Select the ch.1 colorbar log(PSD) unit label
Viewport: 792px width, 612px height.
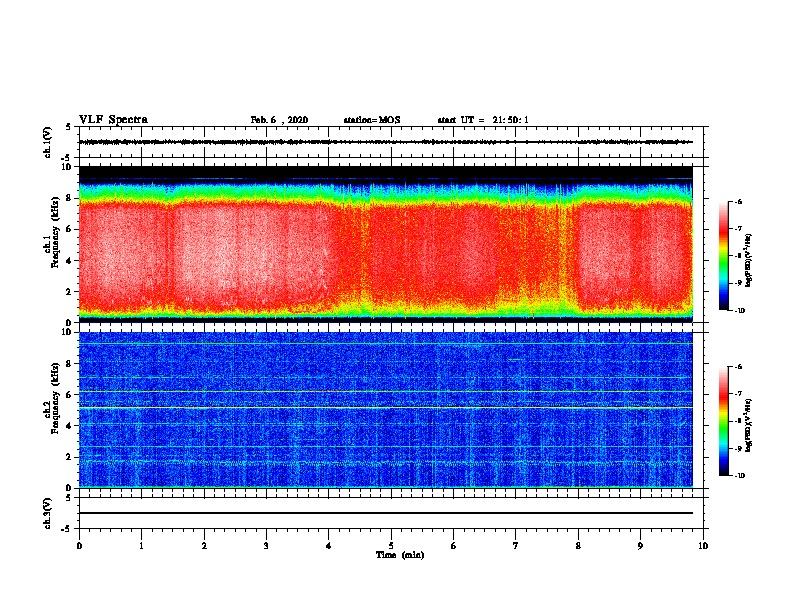click(x=749, y=261)
